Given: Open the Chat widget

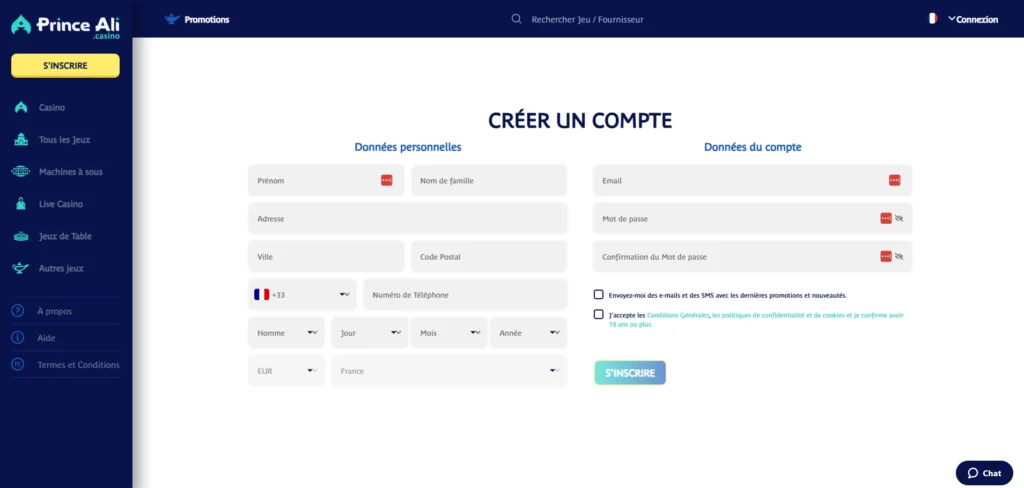Looking at the screenshot, I should pos(983,473).
